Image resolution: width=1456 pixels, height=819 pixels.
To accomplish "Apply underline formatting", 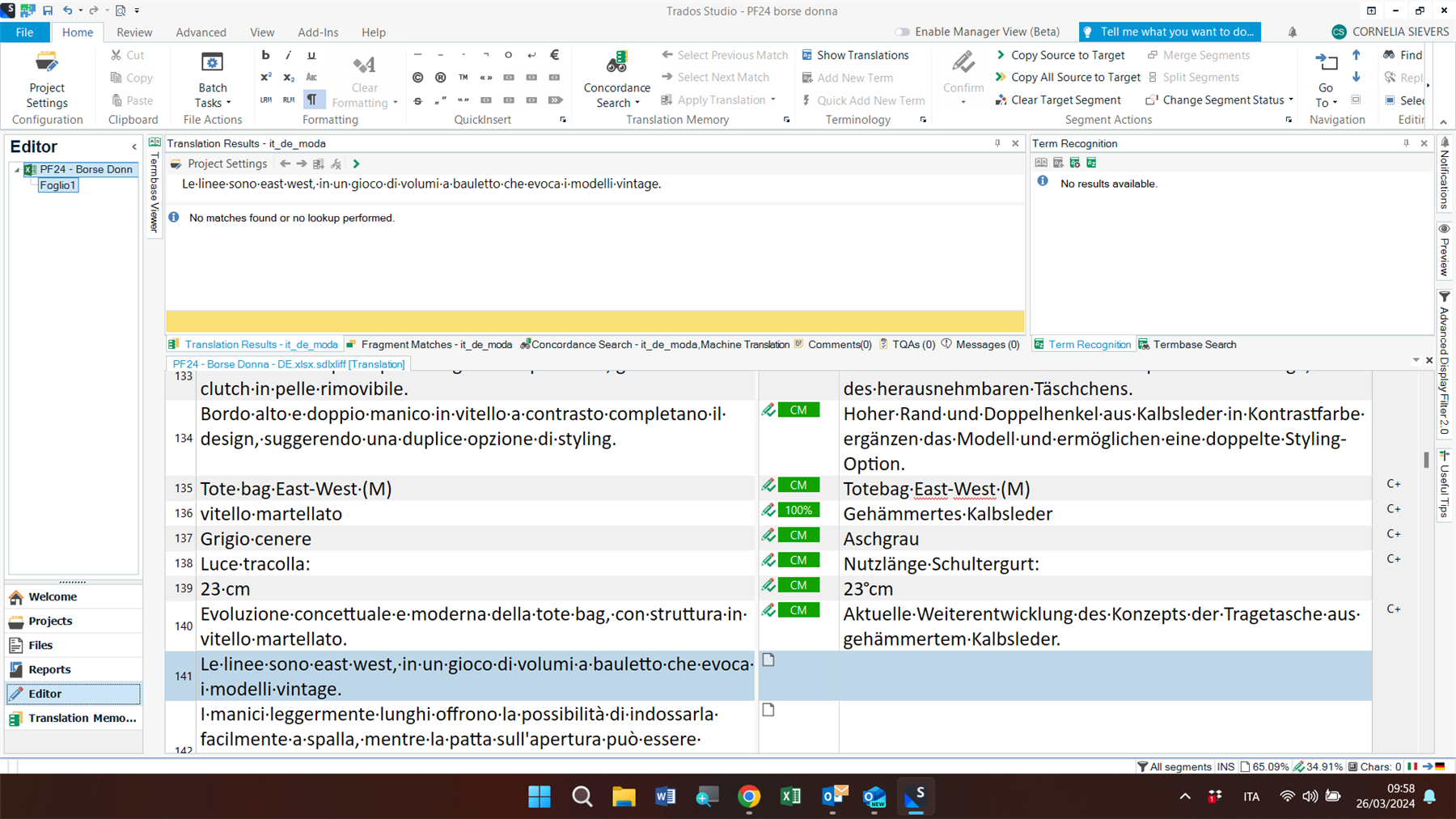I will pyautogui.click(x=311, y=55).
